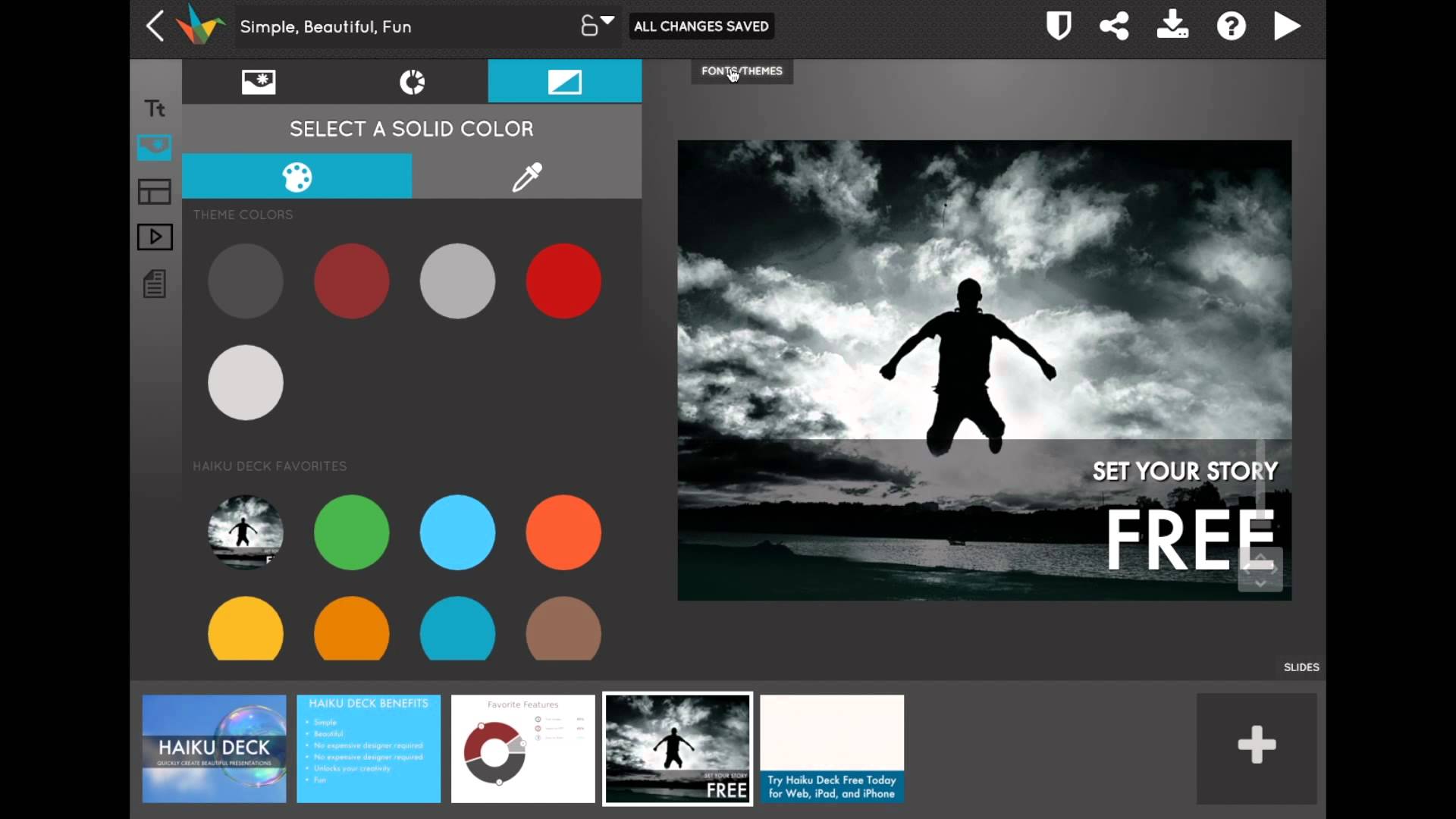Viewport: 1456px width, 819px height.
Task: Switch to the chart background tab
Action: click(x=412, y=82)
